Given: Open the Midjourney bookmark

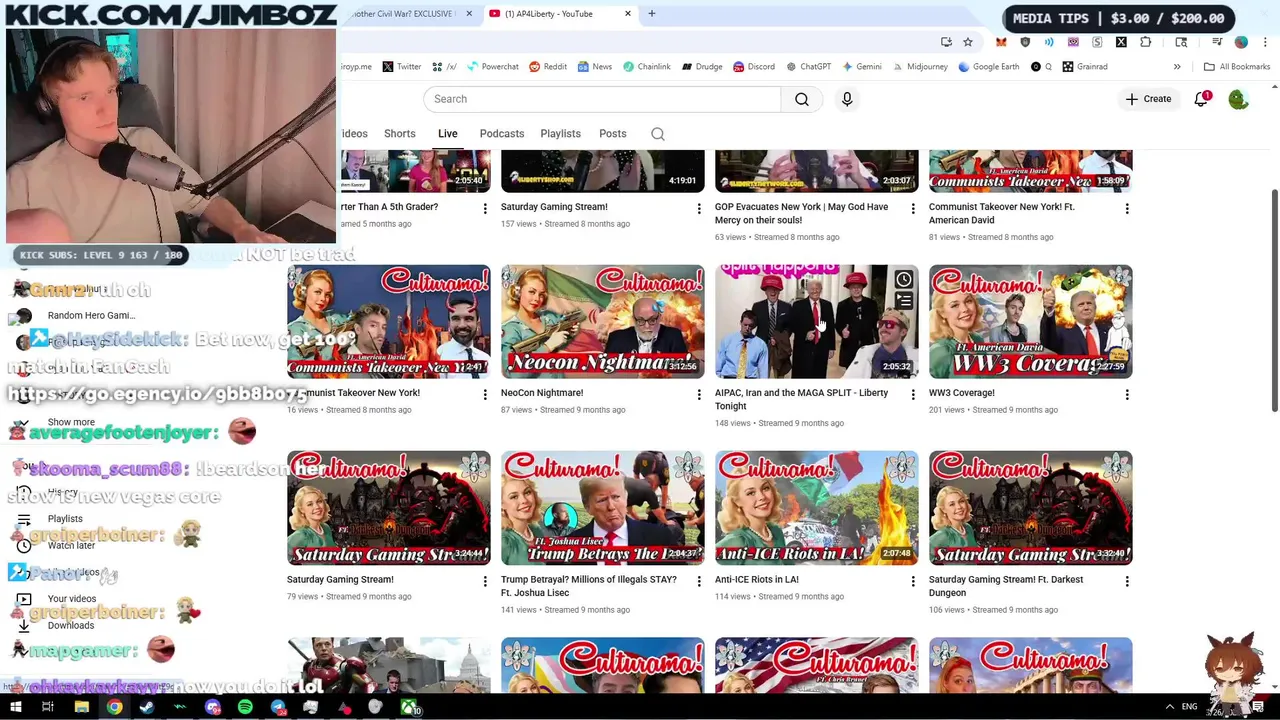Looking at the screenshot, I should [920, 67].
